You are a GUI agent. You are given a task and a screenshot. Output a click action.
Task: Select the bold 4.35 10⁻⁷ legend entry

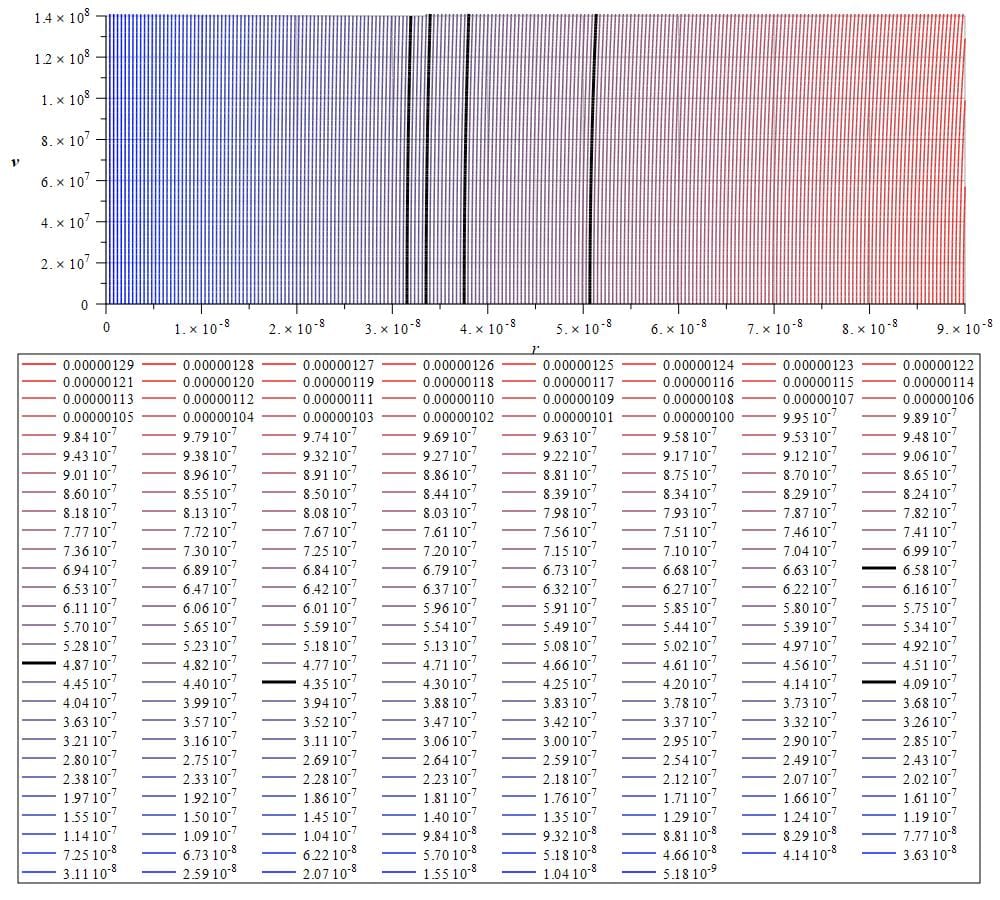280,681
